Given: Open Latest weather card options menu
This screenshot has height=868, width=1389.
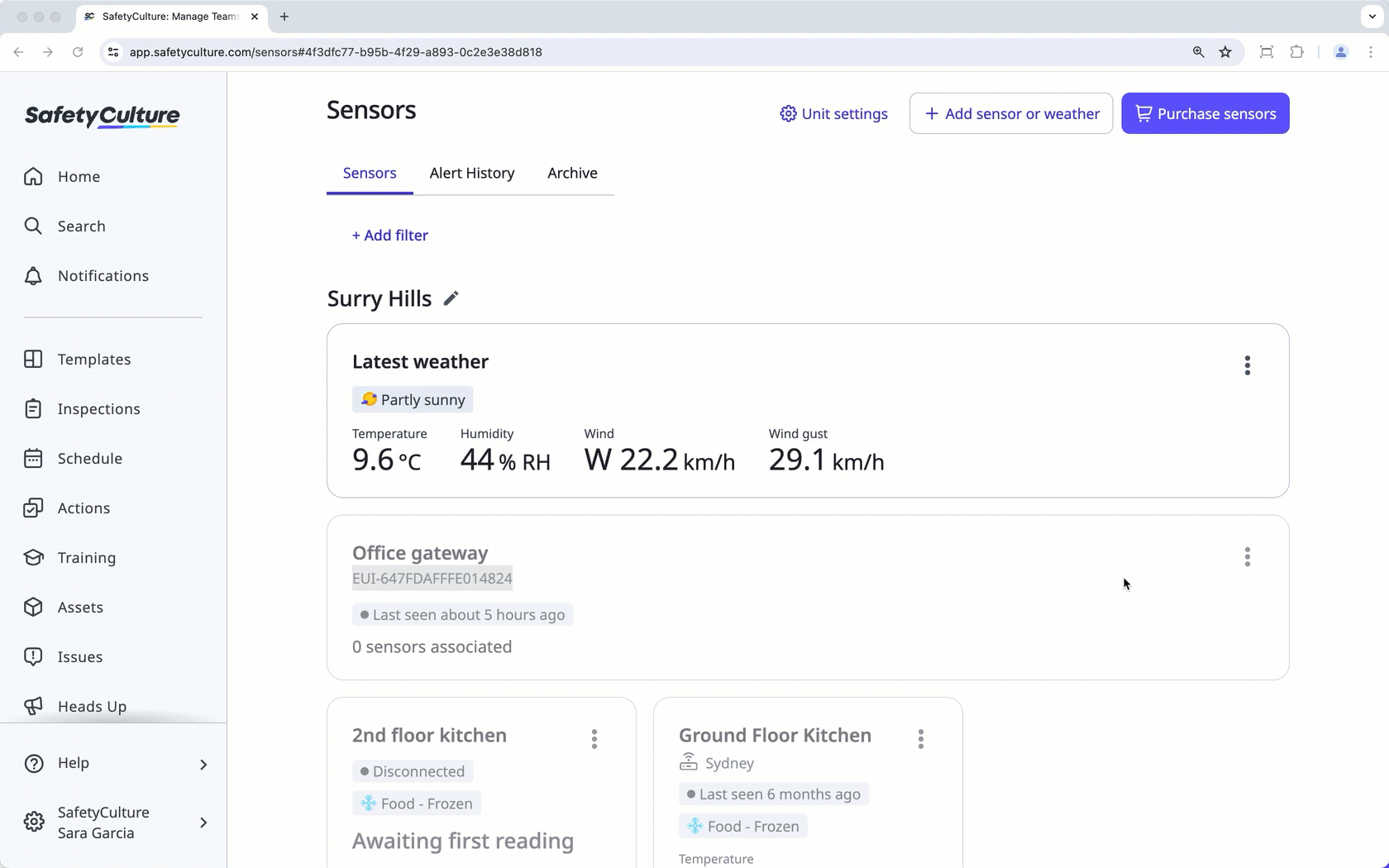Looking at the screenshot, I should point(1248,365).
